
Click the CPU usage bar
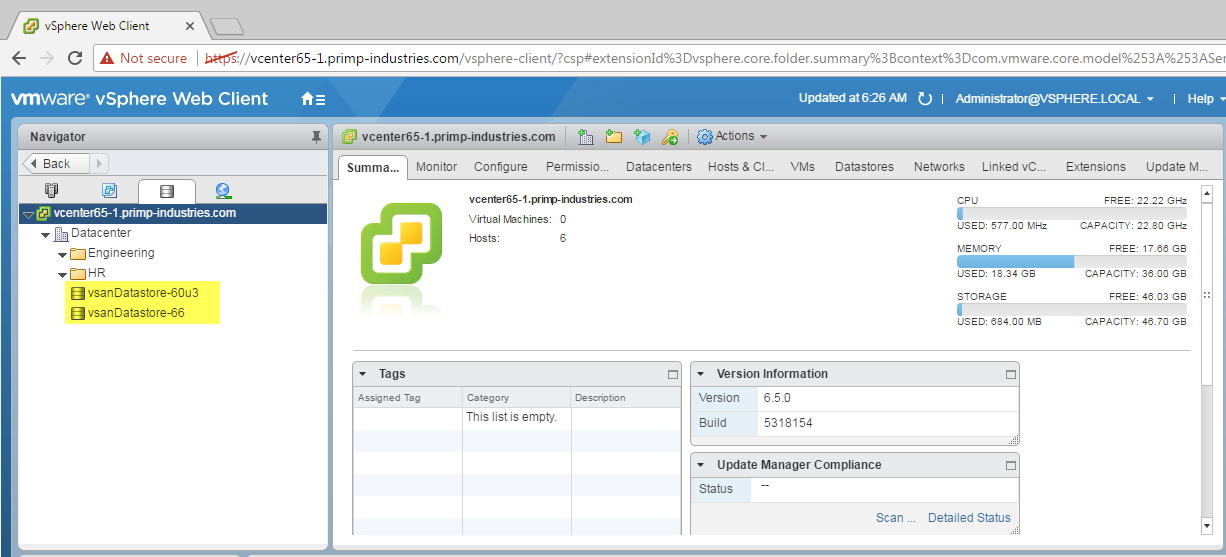coord(1072,213)
